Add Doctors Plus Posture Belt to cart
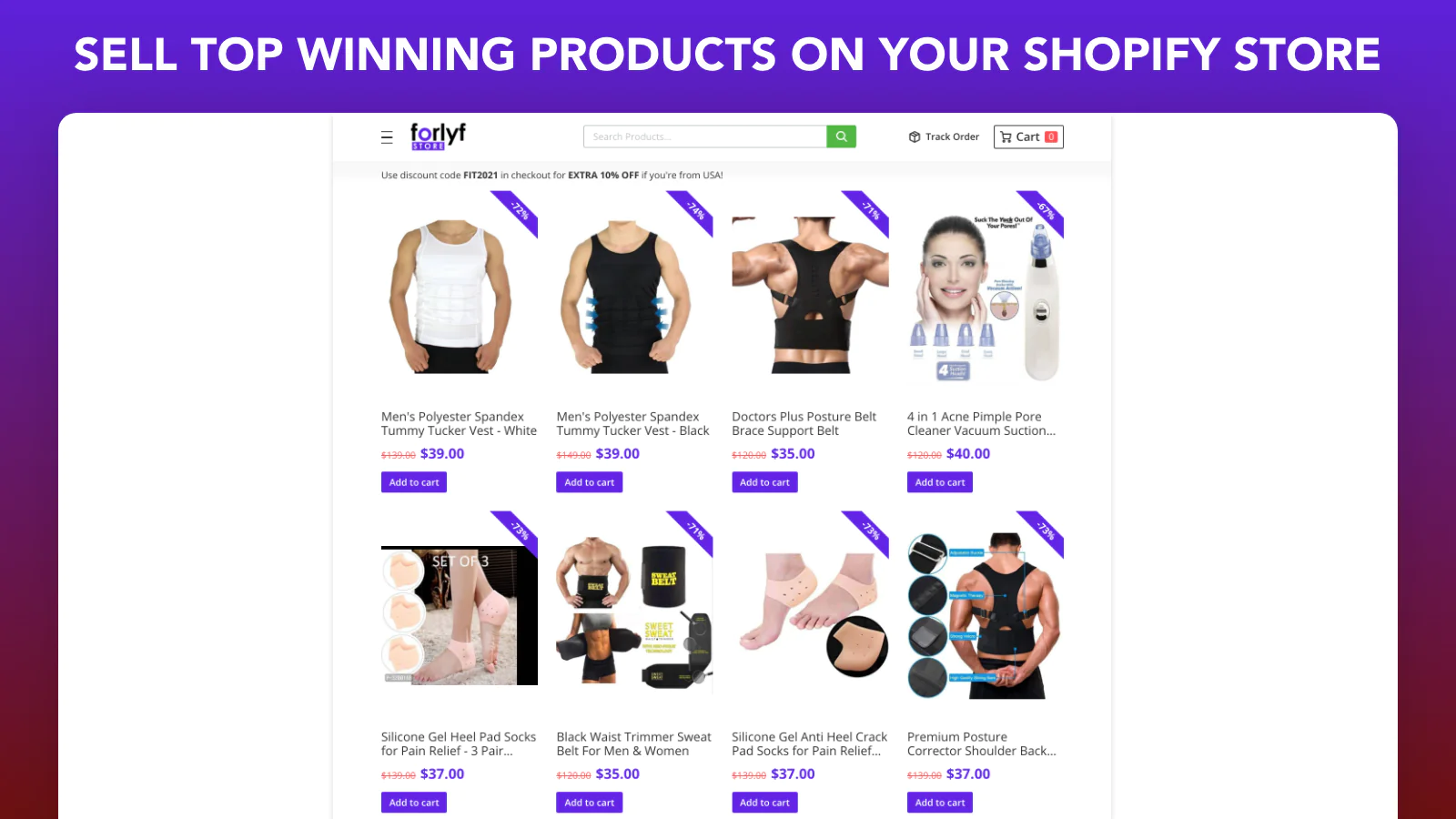1456x819 pixels. (764, 482)
